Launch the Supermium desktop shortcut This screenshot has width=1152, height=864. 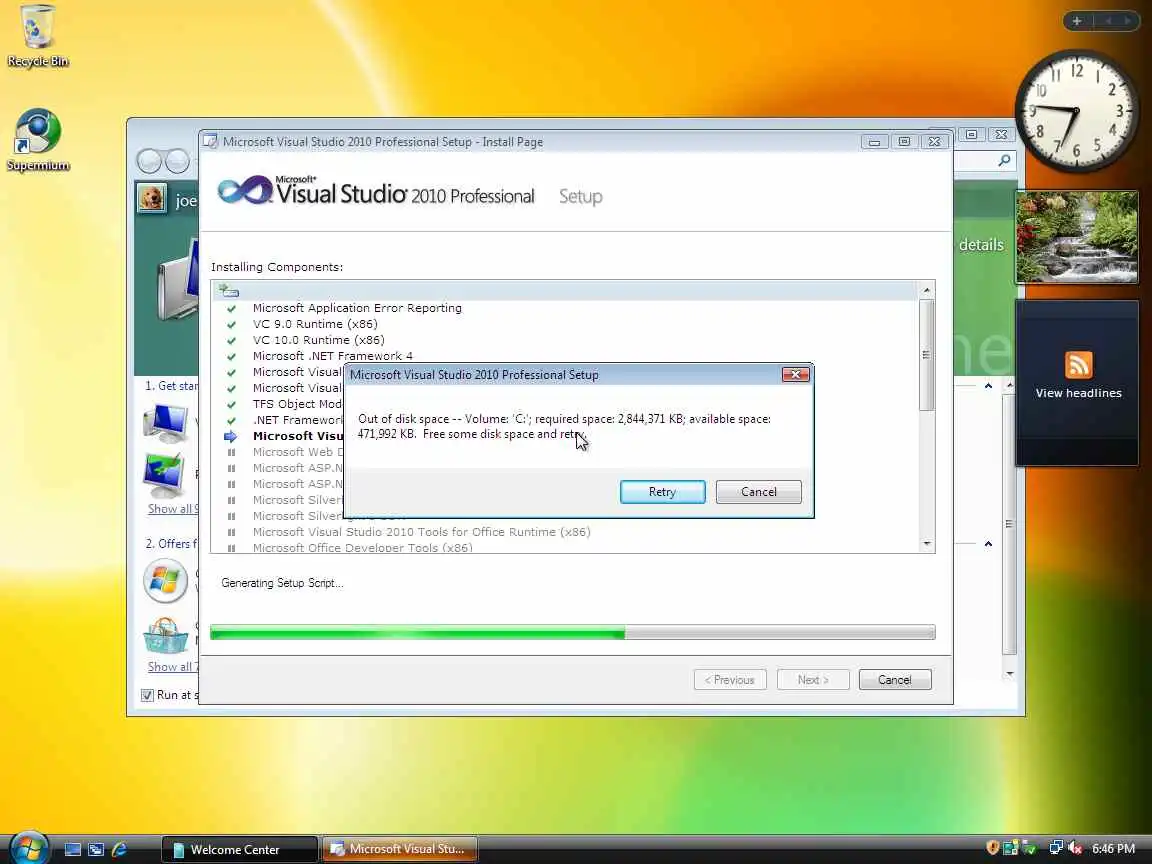coord(38,140)
